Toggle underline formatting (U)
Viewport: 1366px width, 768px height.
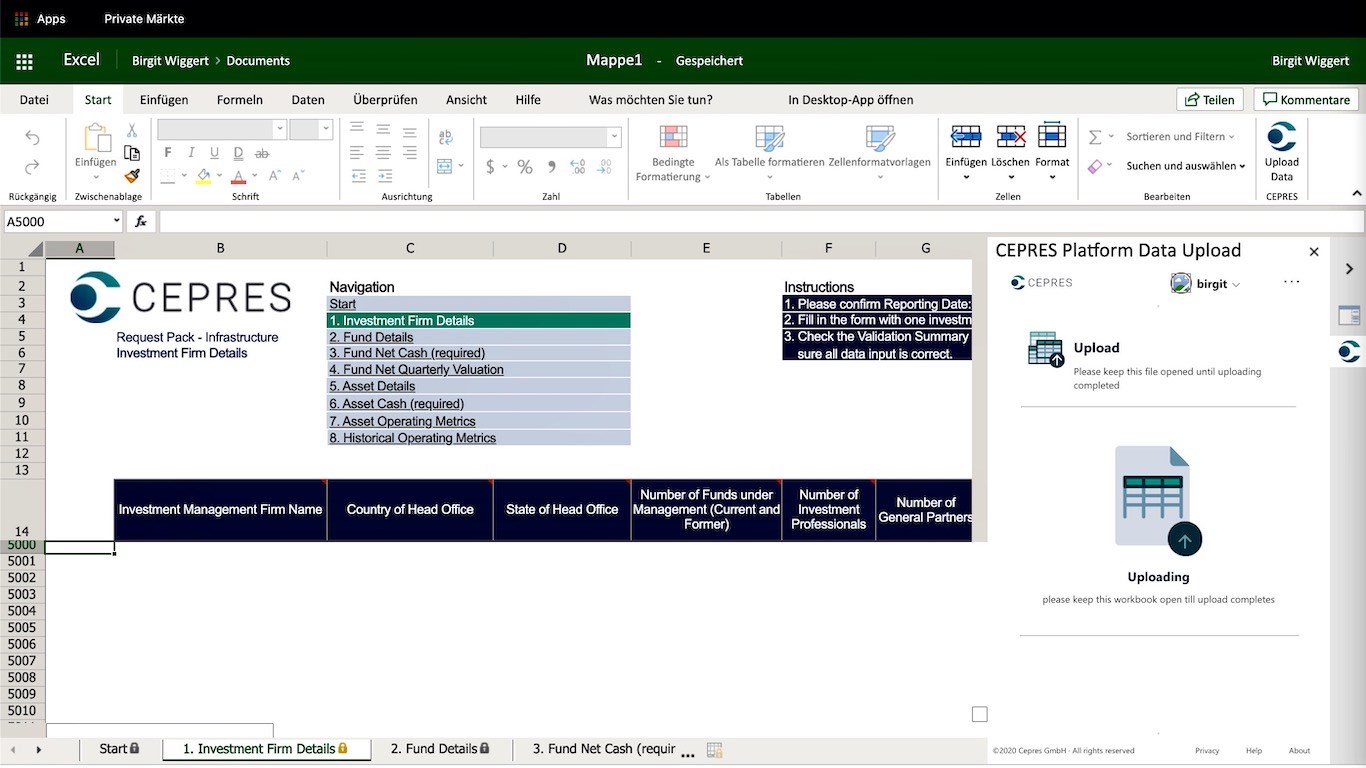214,153
